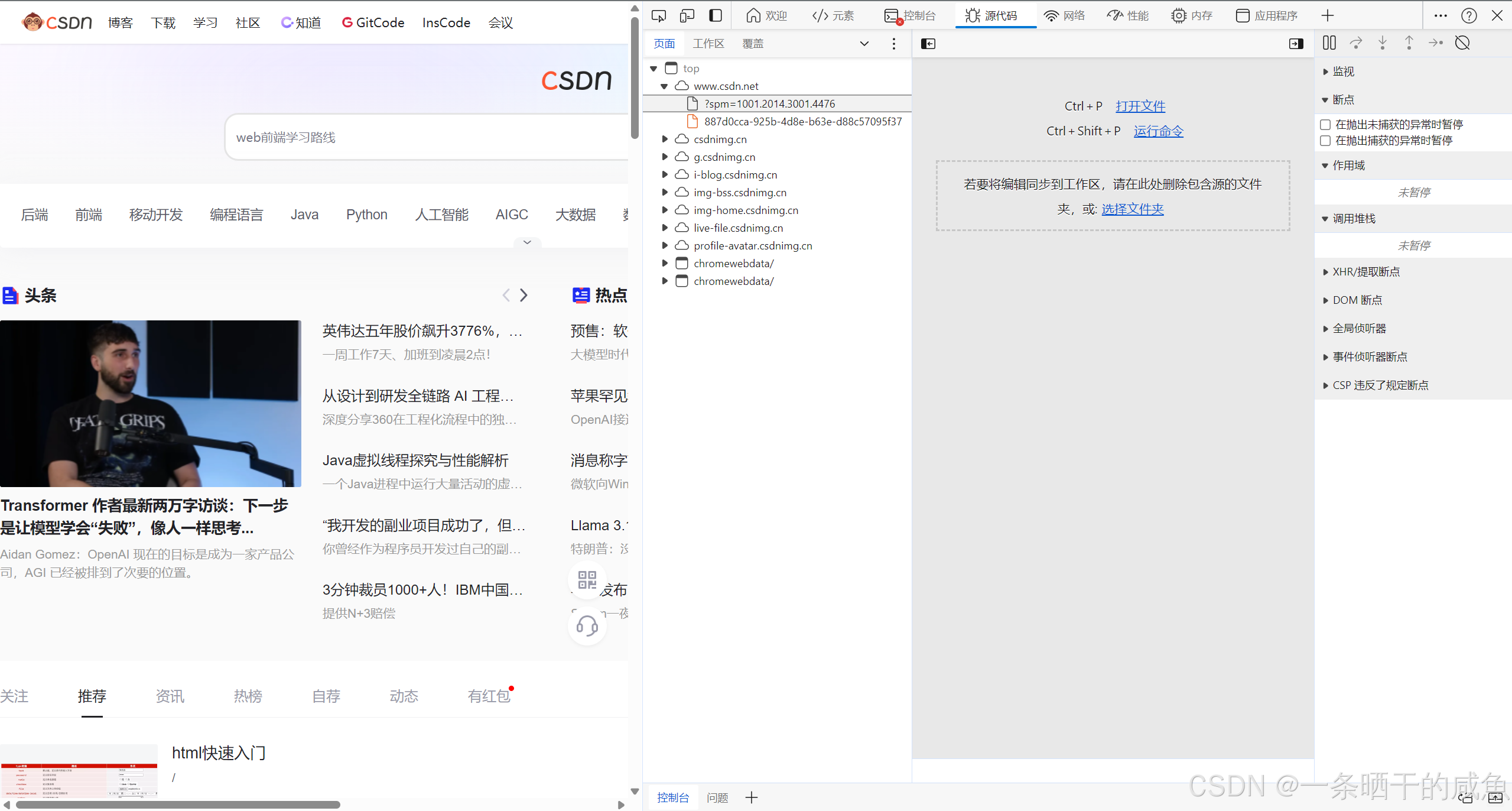
Task: Hide the debugger sidebar icon
Action: pos(1296,44)
